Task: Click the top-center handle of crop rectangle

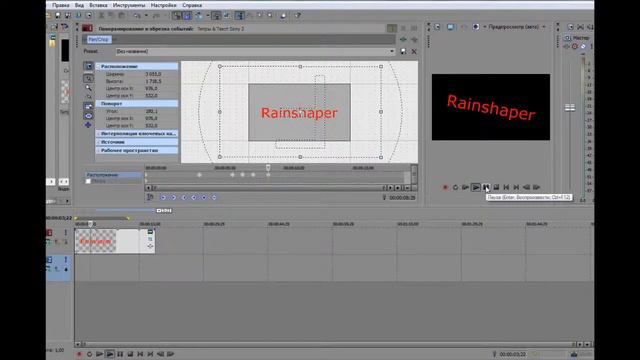Action: (300, 66)
